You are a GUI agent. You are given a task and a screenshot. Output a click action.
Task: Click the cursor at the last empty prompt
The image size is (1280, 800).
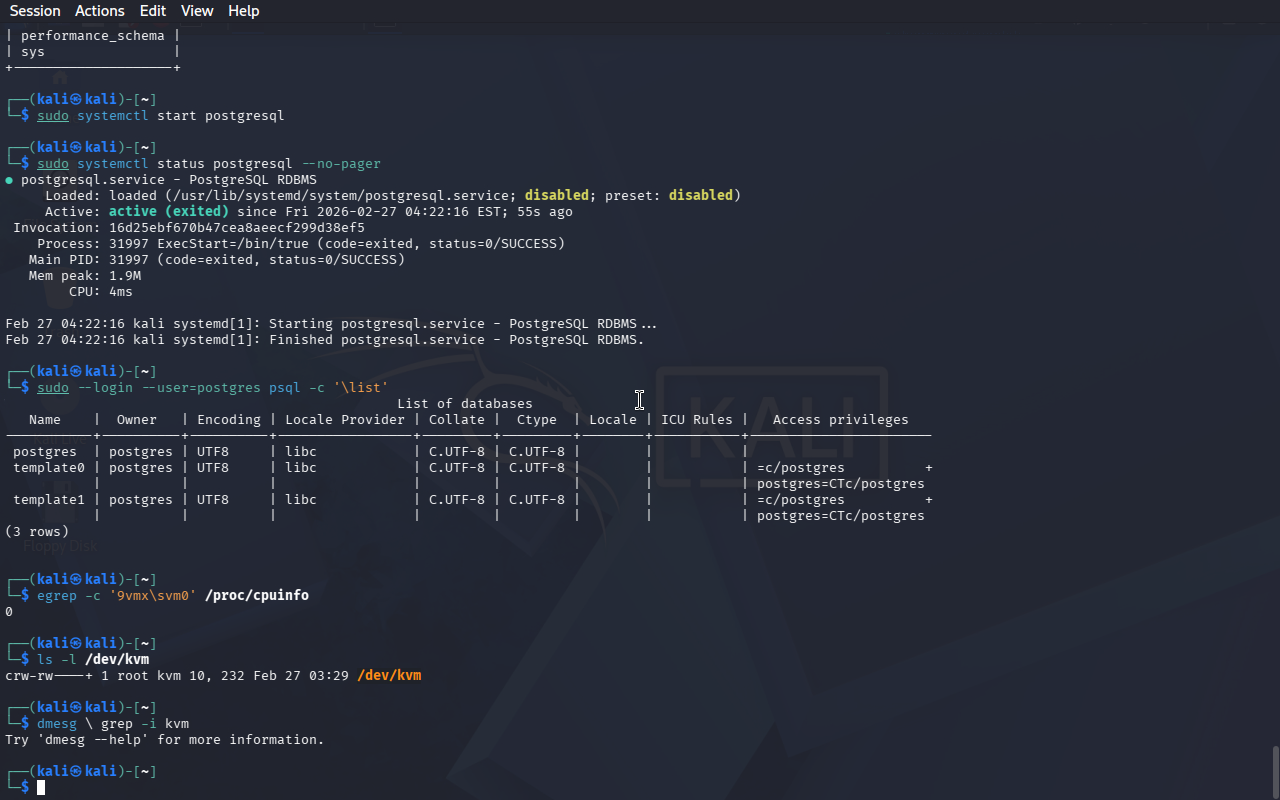coord(41,787)
